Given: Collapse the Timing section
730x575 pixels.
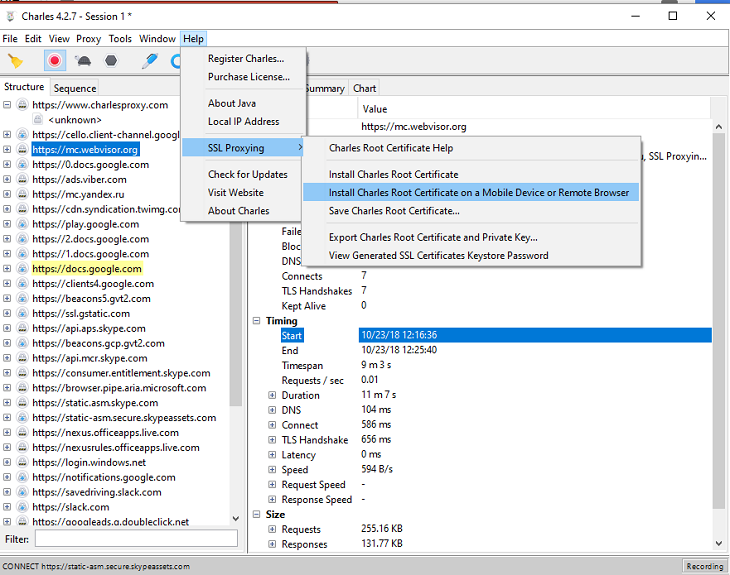Looking at the screenshot, I should (256, 321).
